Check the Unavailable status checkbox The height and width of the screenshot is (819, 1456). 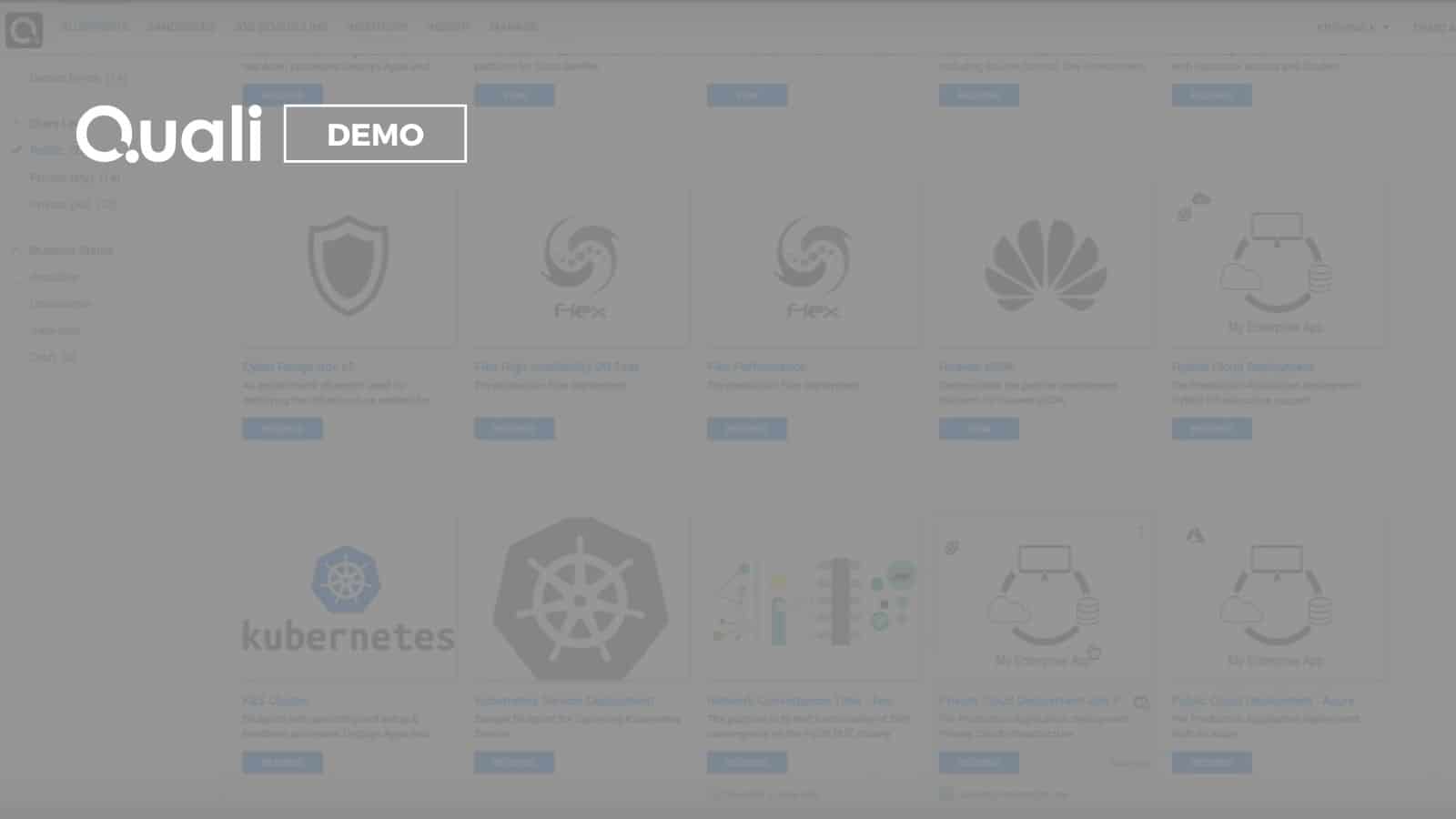(18, 303)
